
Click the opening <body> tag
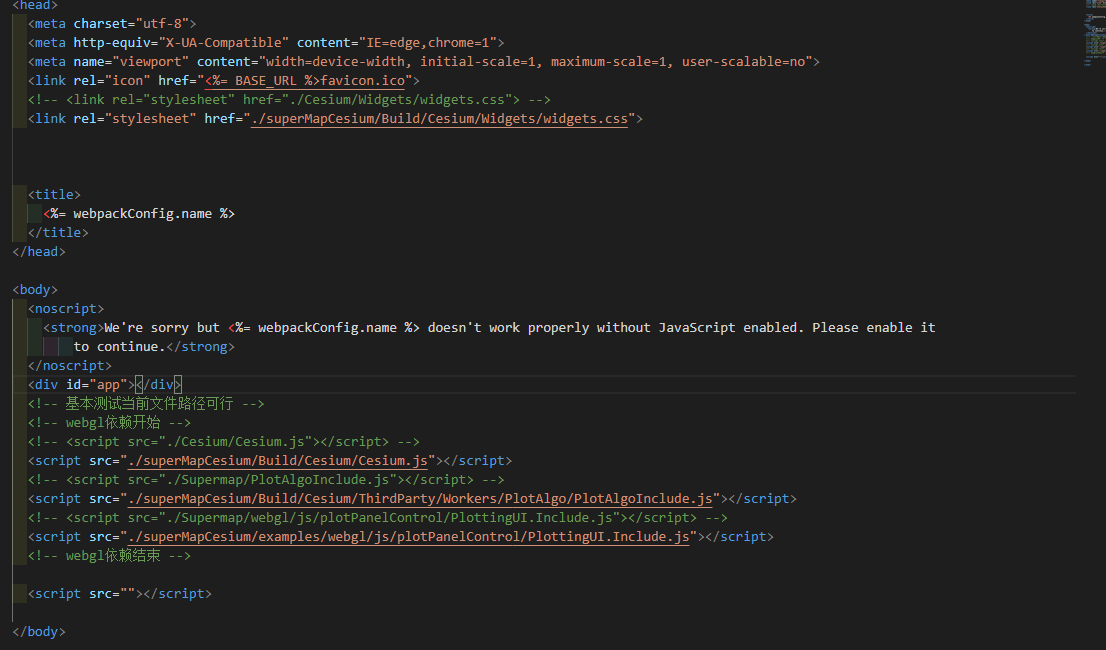[x=35, y=290]
